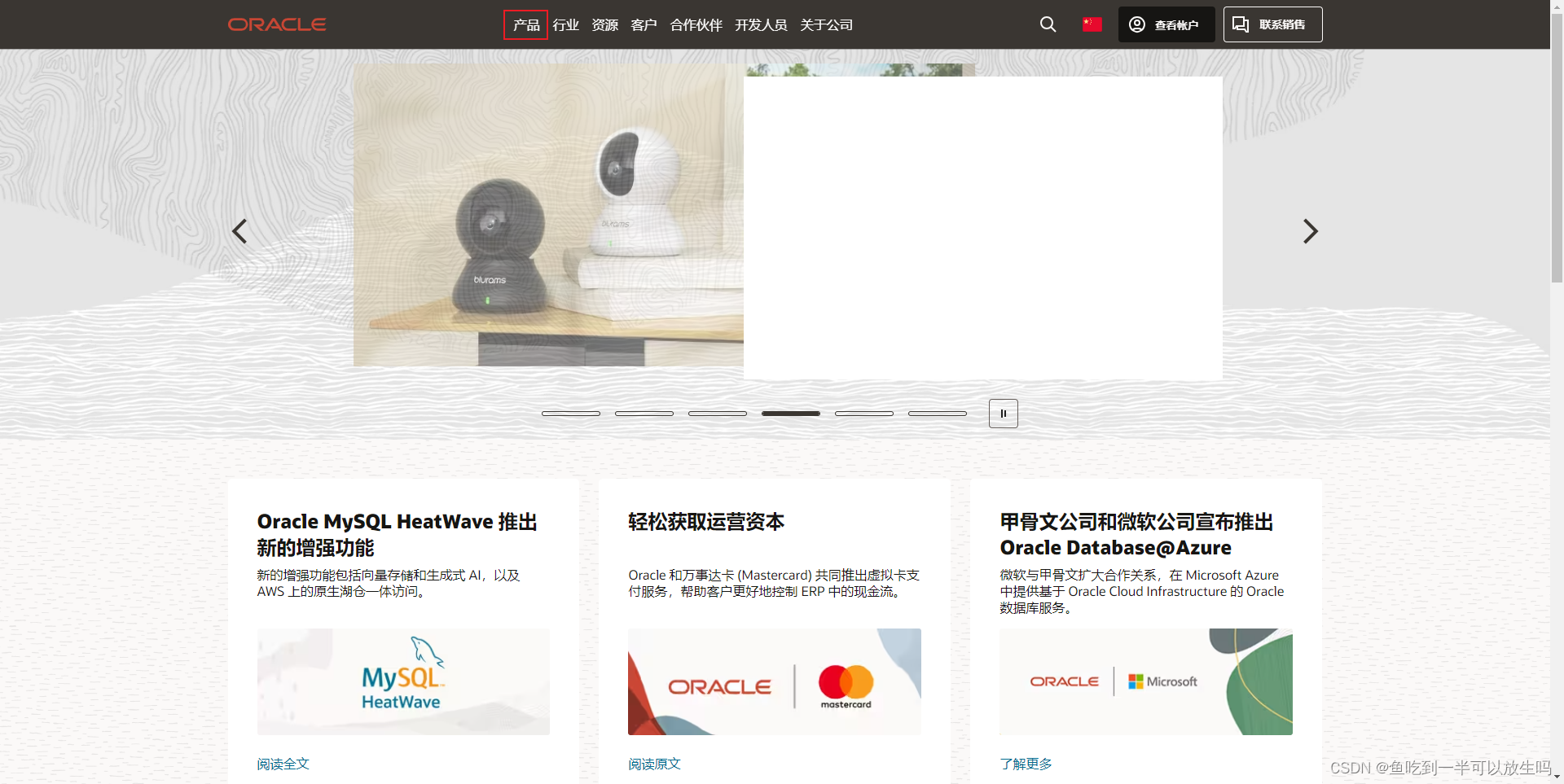Click the China flag country selector
Image resolution: width=1564 pixels, height=784 pixels.
(1092, 24)
